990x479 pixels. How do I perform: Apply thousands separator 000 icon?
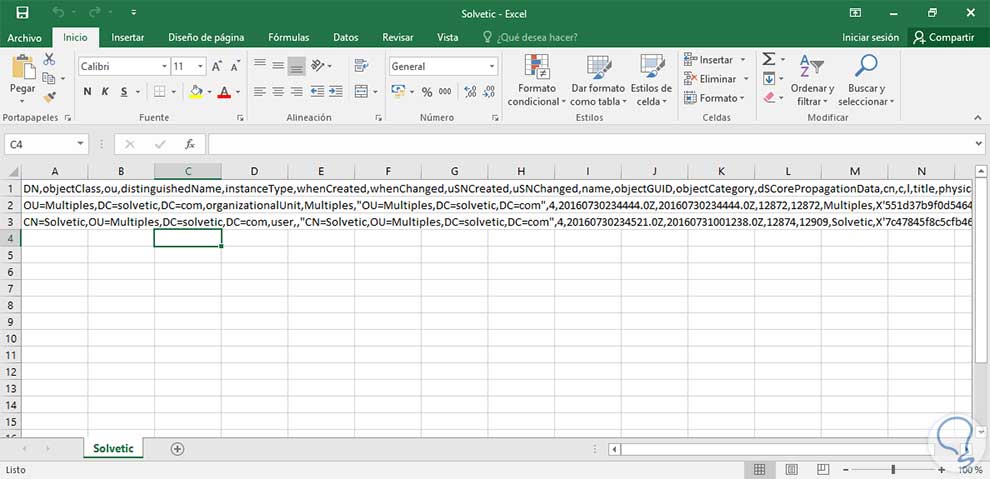click(x=445, y=92)
